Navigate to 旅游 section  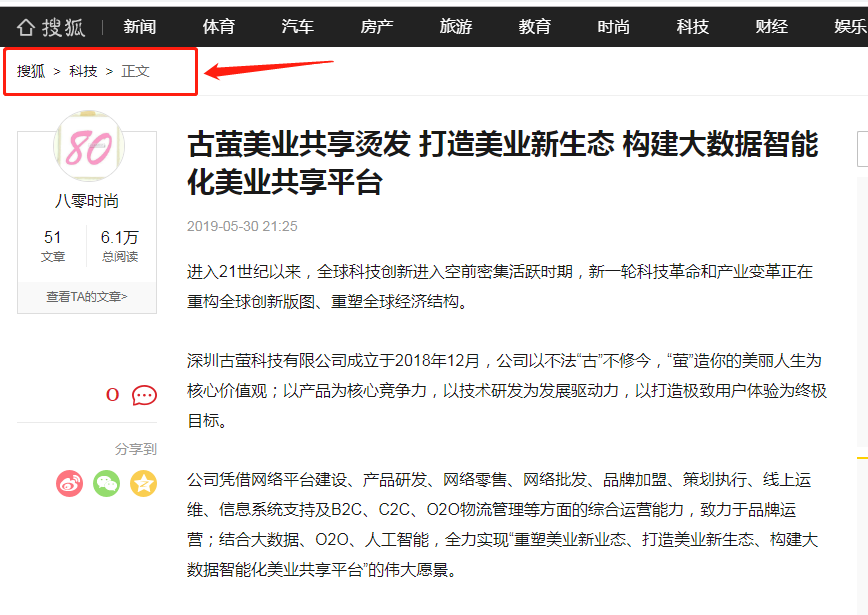(456, 27)
